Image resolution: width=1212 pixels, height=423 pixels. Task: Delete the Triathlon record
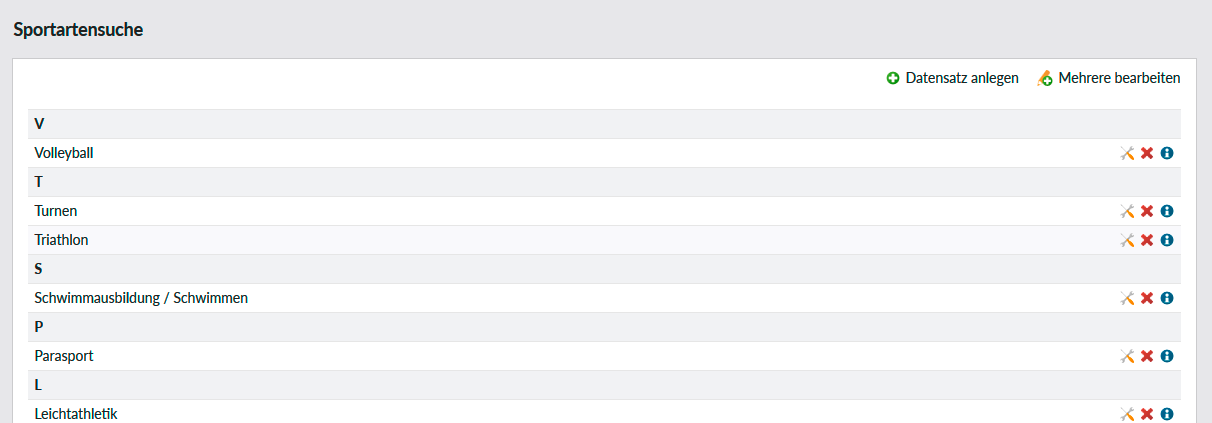[x=1147, y=240]
